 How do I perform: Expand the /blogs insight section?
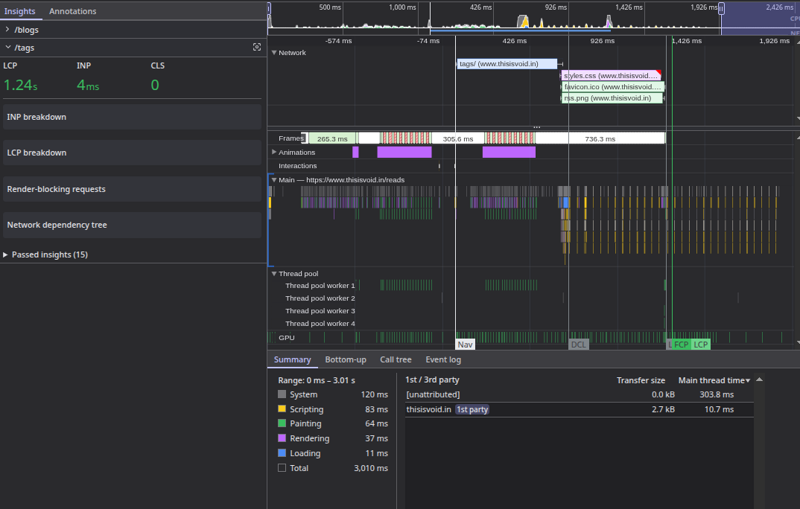[8, 30]
